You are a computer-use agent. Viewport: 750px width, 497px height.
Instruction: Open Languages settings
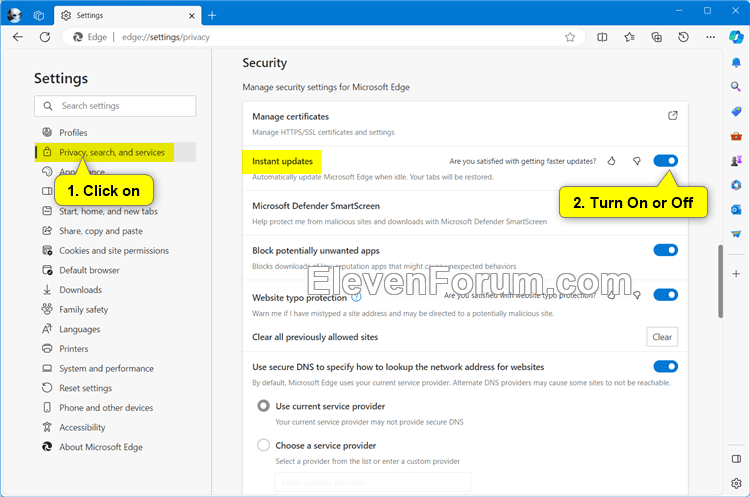115,329
